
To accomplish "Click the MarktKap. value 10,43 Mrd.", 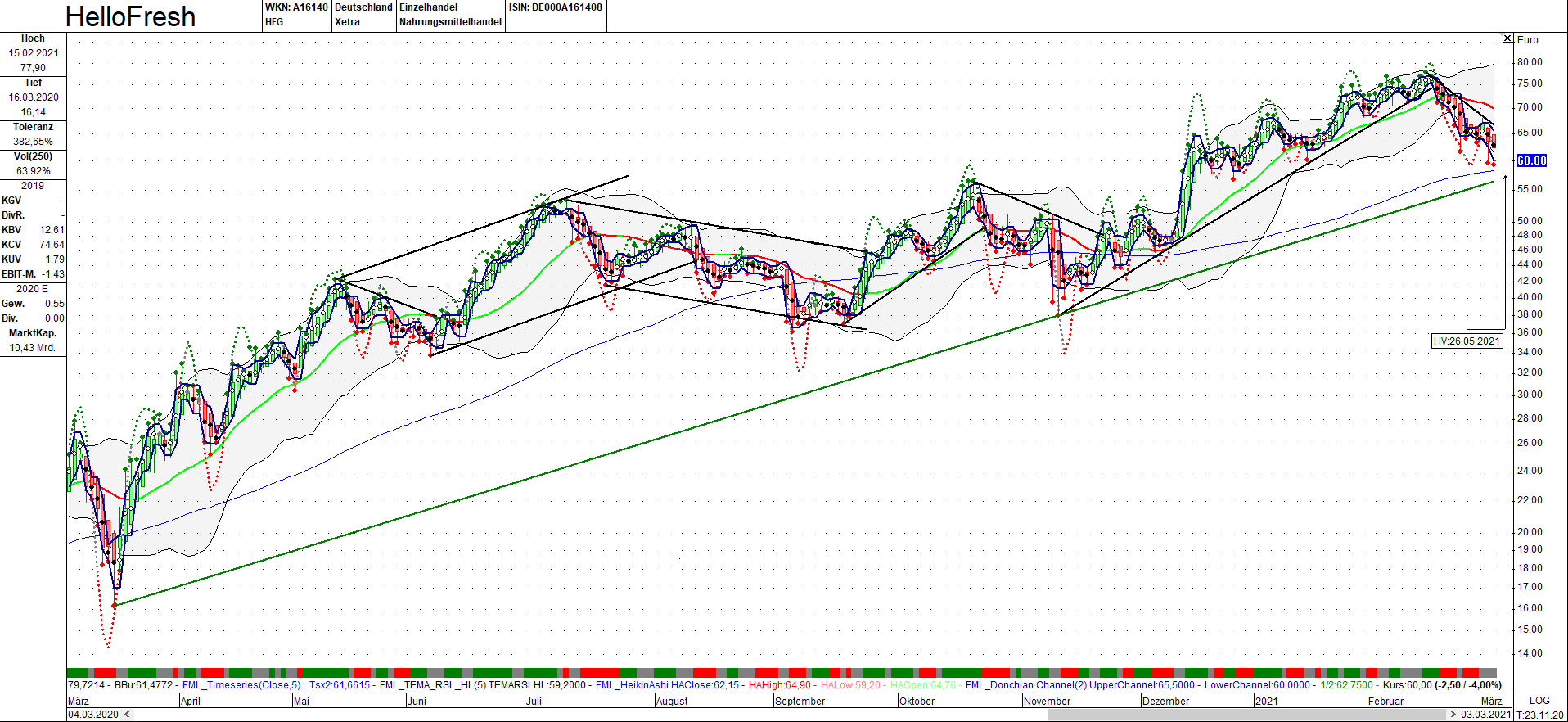I will [33, 348].
